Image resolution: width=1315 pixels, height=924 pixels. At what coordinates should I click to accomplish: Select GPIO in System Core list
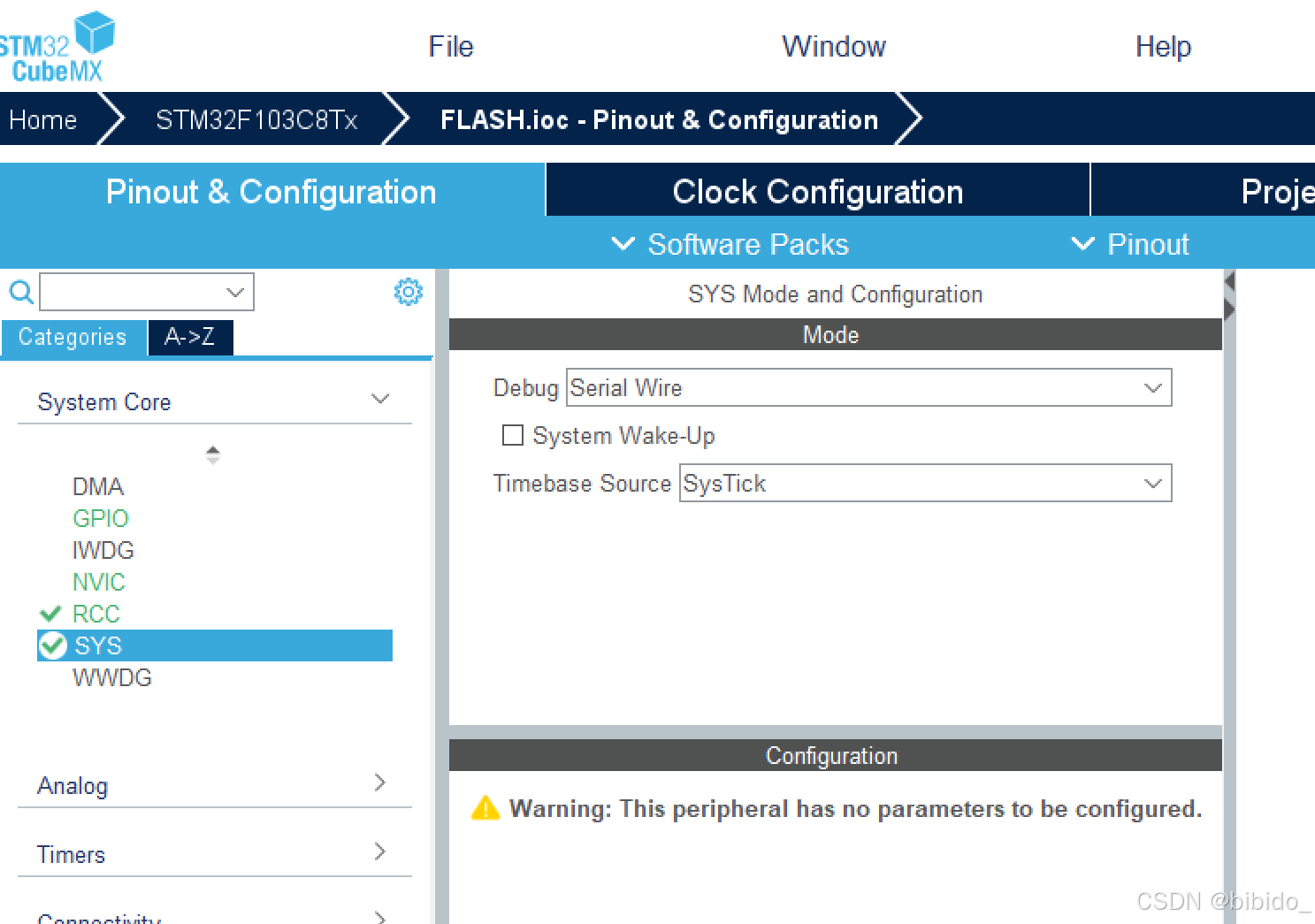[x=101, y=518]
